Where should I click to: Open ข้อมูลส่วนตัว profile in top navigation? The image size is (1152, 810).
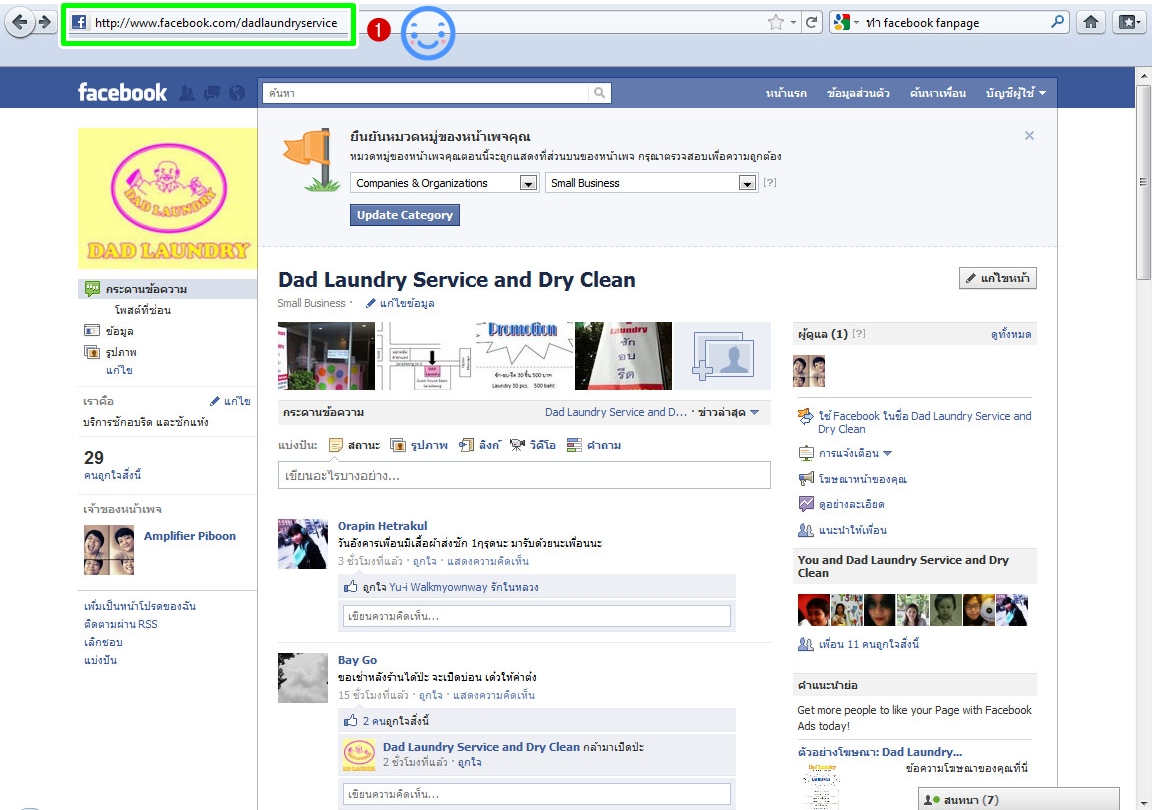point(858,93)
